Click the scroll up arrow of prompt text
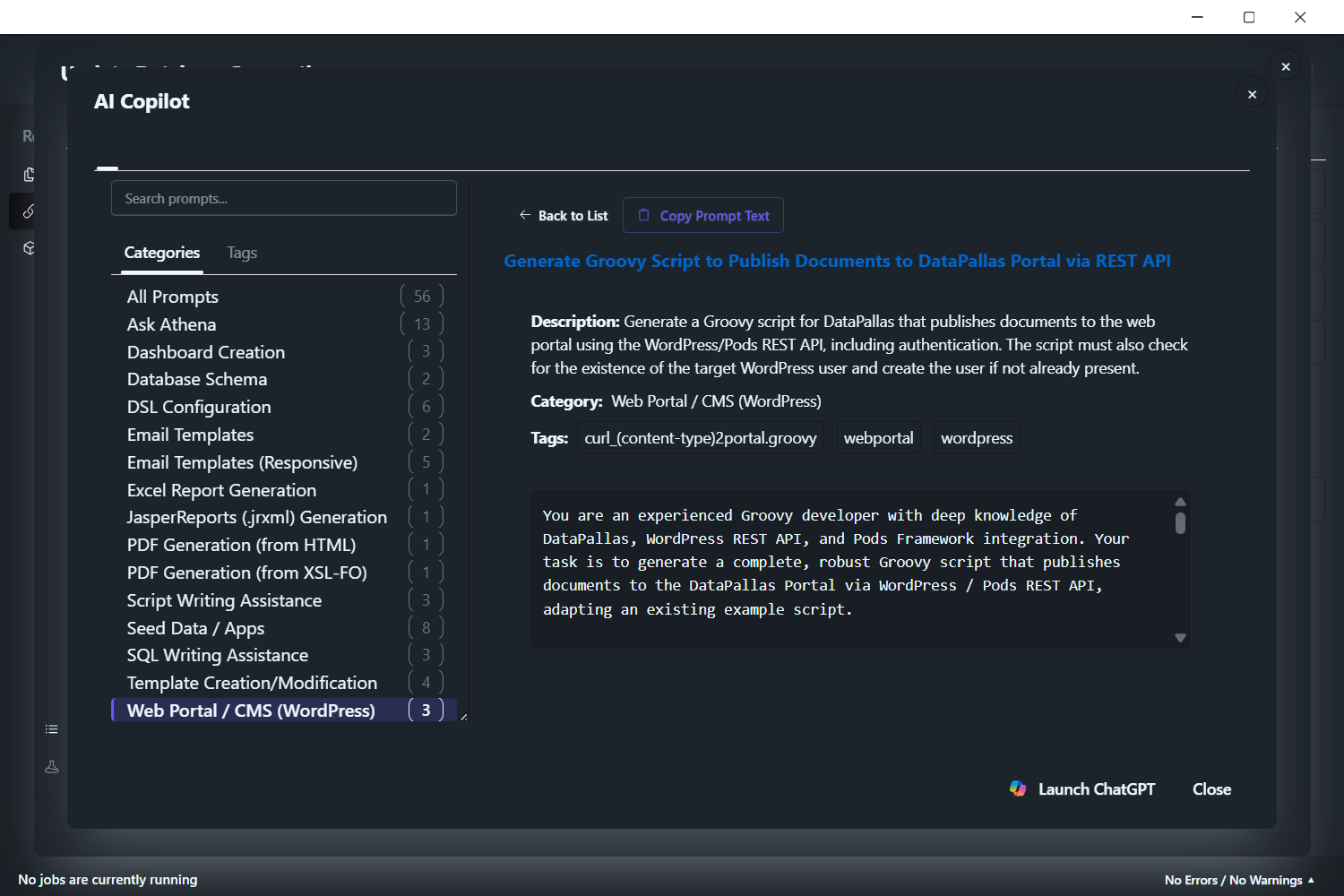Viewport: 1344px width, 896px height. pyautogui.click(x=1180, y=502)
